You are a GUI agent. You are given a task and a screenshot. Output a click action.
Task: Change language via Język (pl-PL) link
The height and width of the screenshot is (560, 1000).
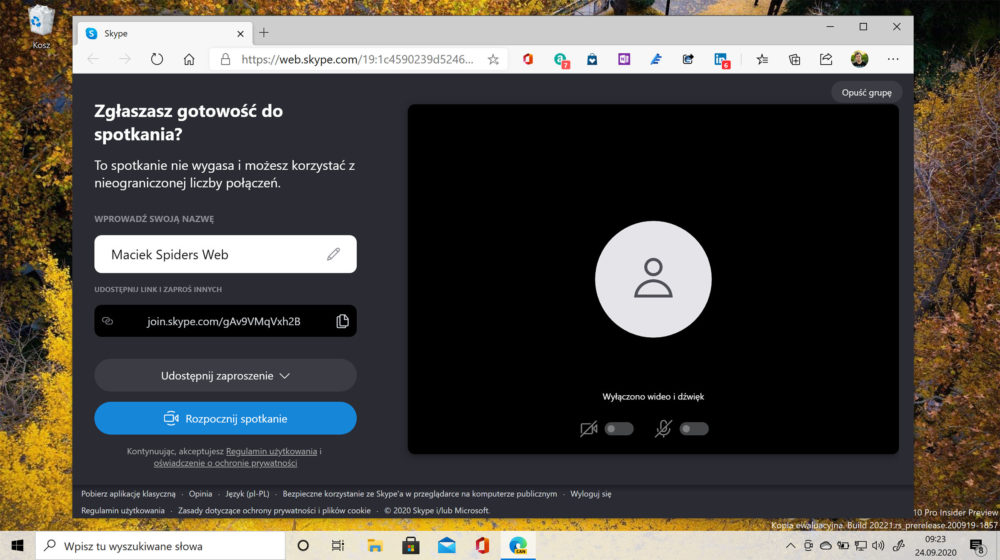tap(247, 494)
